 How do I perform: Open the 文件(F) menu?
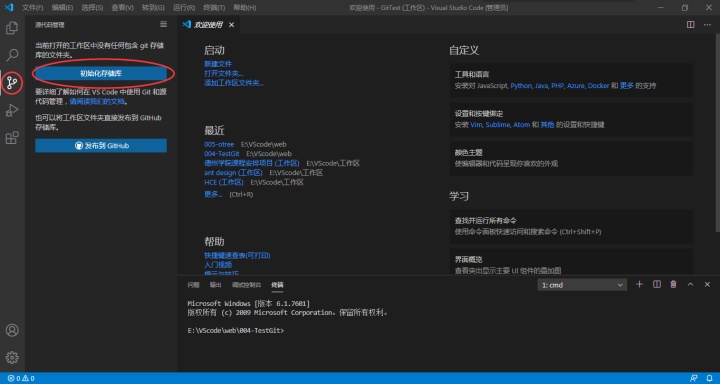pos(33,8)
